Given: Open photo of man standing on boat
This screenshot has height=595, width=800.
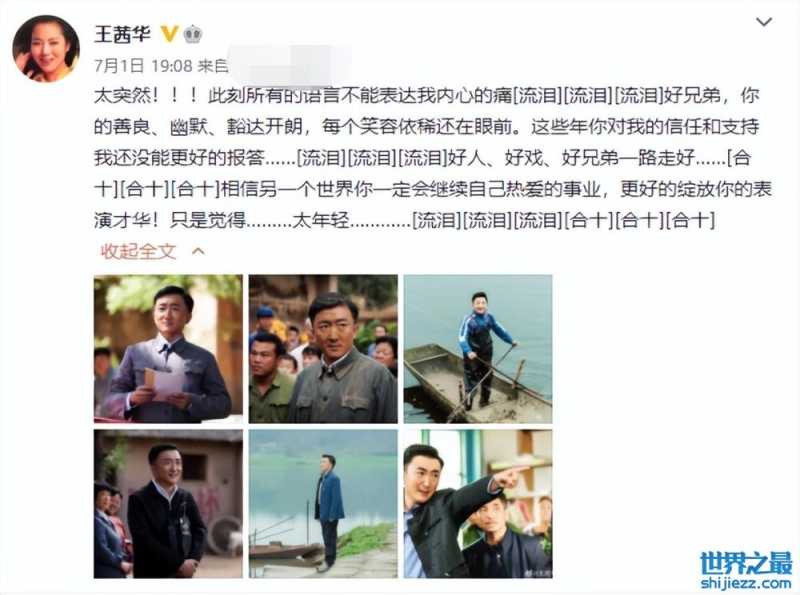Looking at the screenshot, I should 478,349.
